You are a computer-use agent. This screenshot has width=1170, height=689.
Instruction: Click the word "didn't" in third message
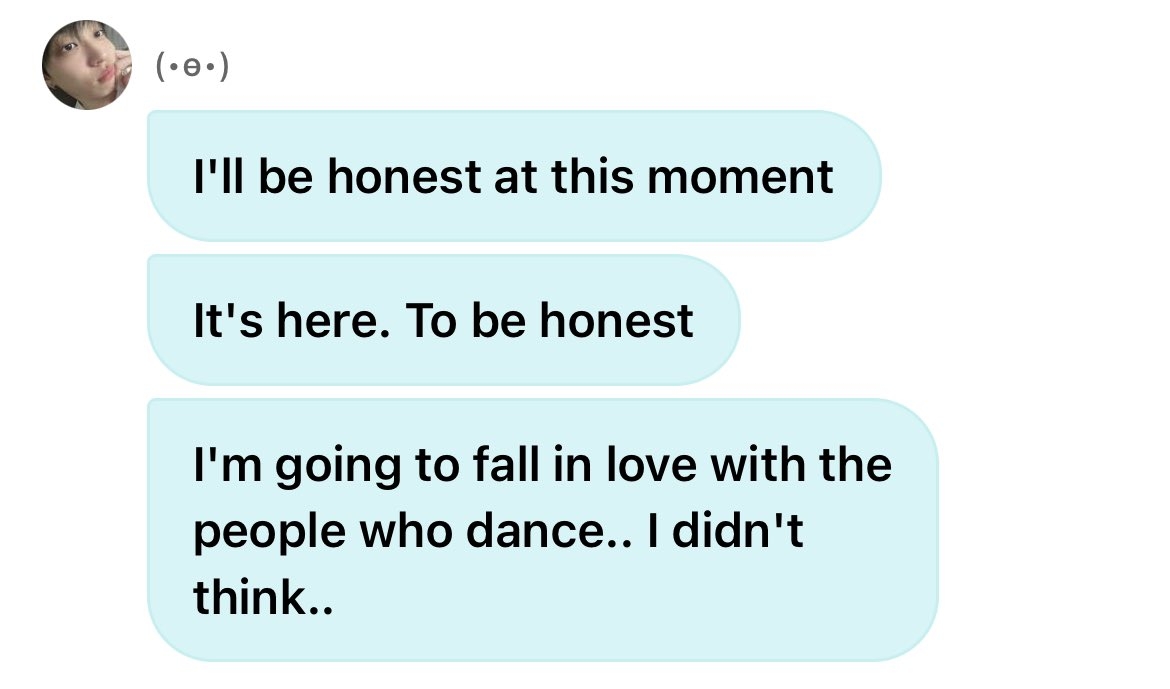tap(737, 531)
